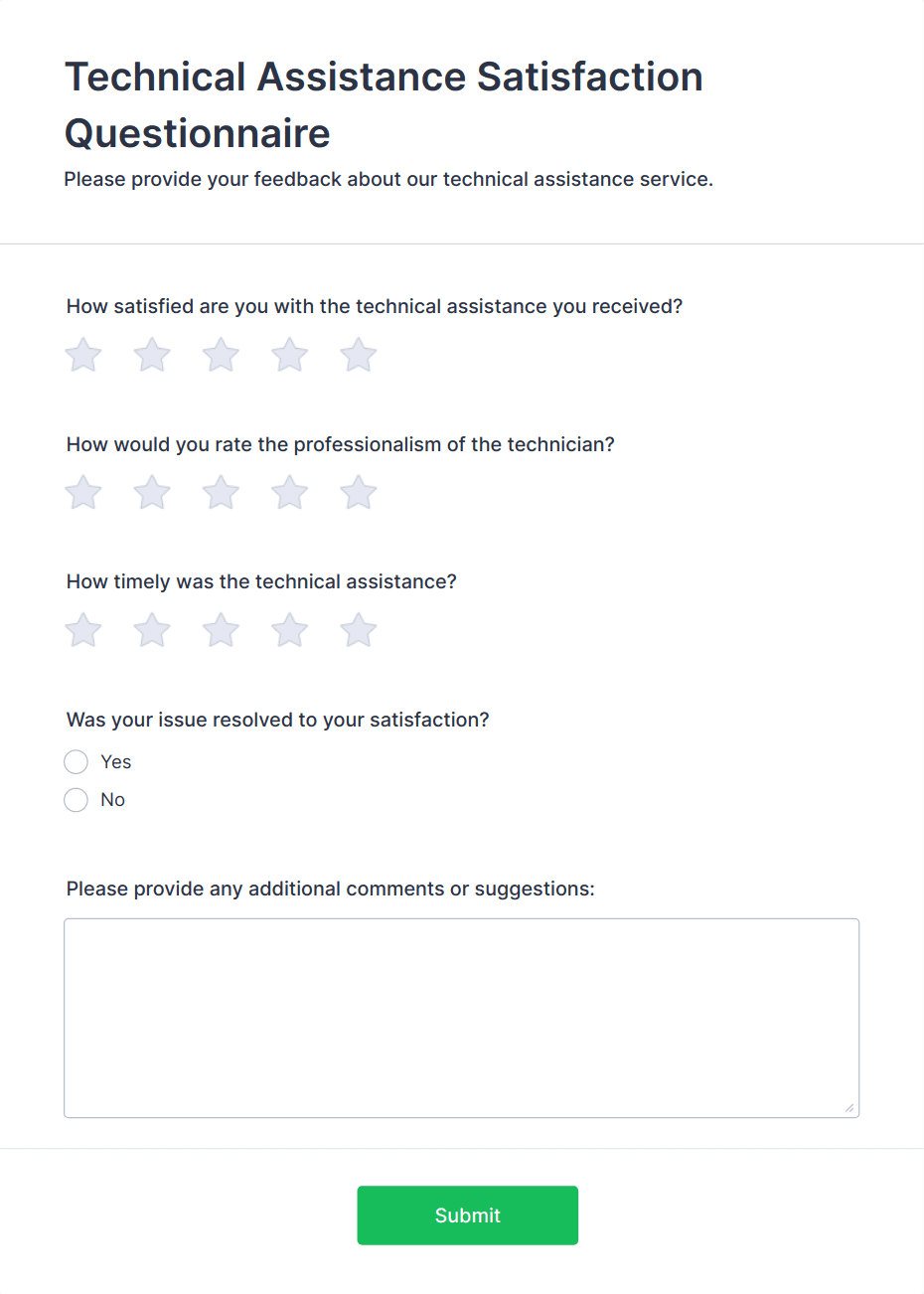Select five stars for technician professionalism

(359, 492)
